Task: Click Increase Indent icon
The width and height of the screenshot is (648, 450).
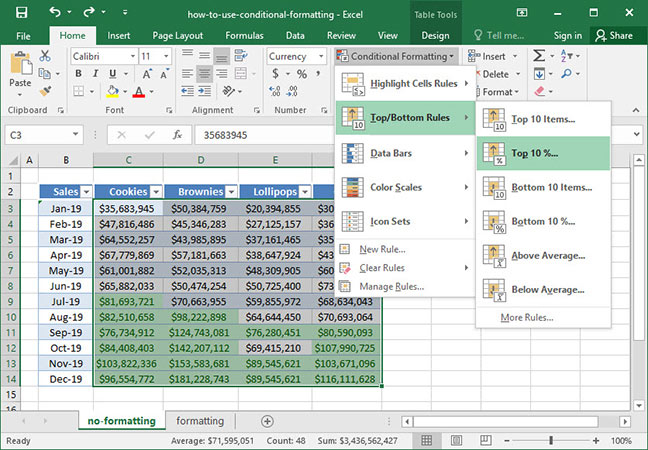Action: (x=205, y=91)
